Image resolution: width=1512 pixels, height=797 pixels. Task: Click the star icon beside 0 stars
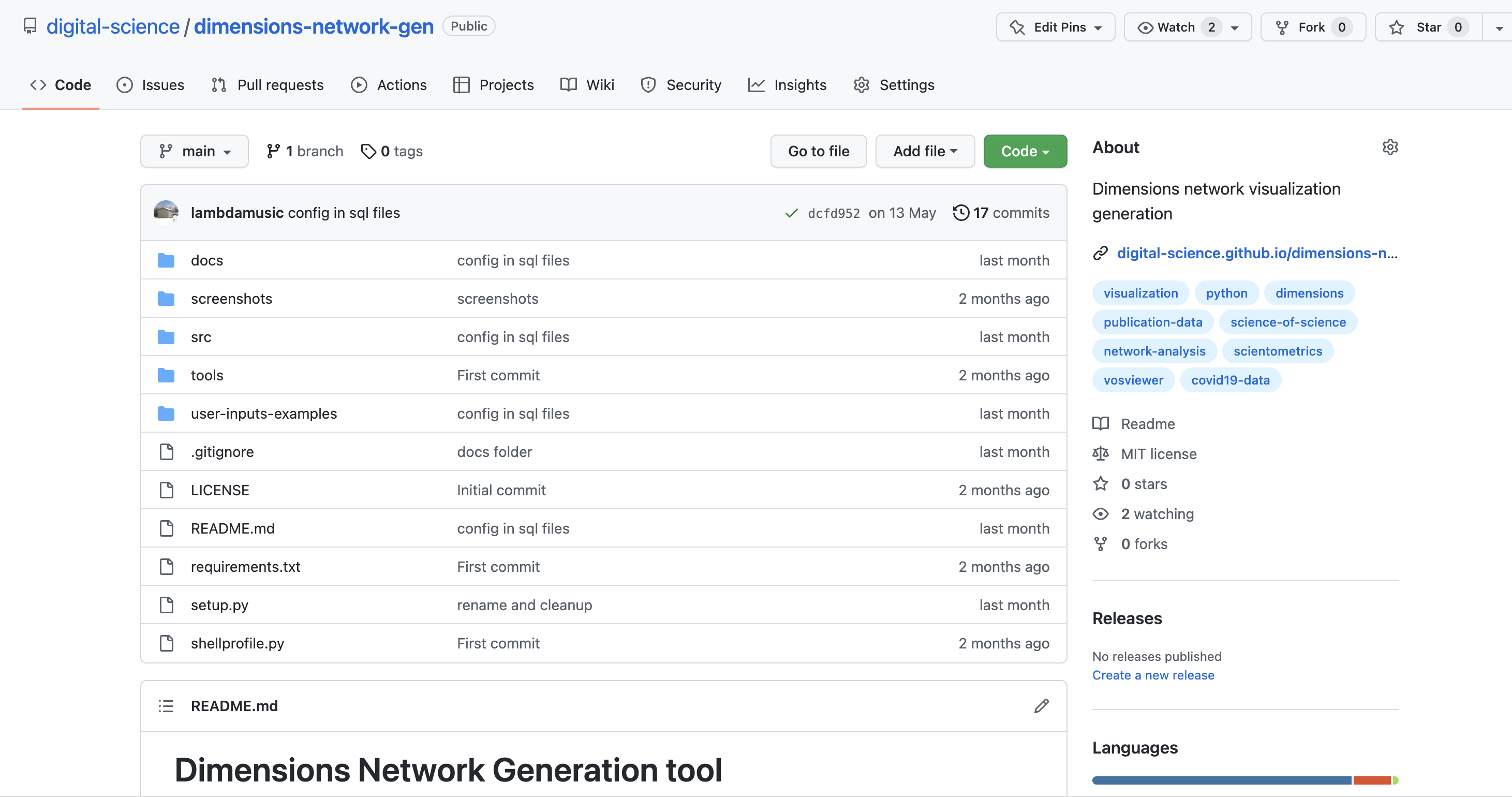(1101, 483)
